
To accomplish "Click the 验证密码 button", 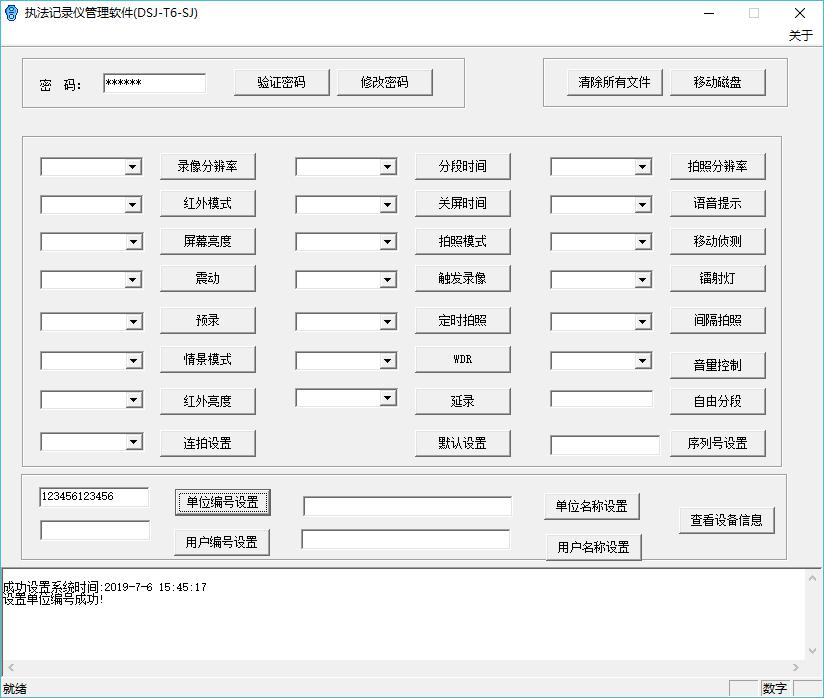I will (x=281, y=82).
